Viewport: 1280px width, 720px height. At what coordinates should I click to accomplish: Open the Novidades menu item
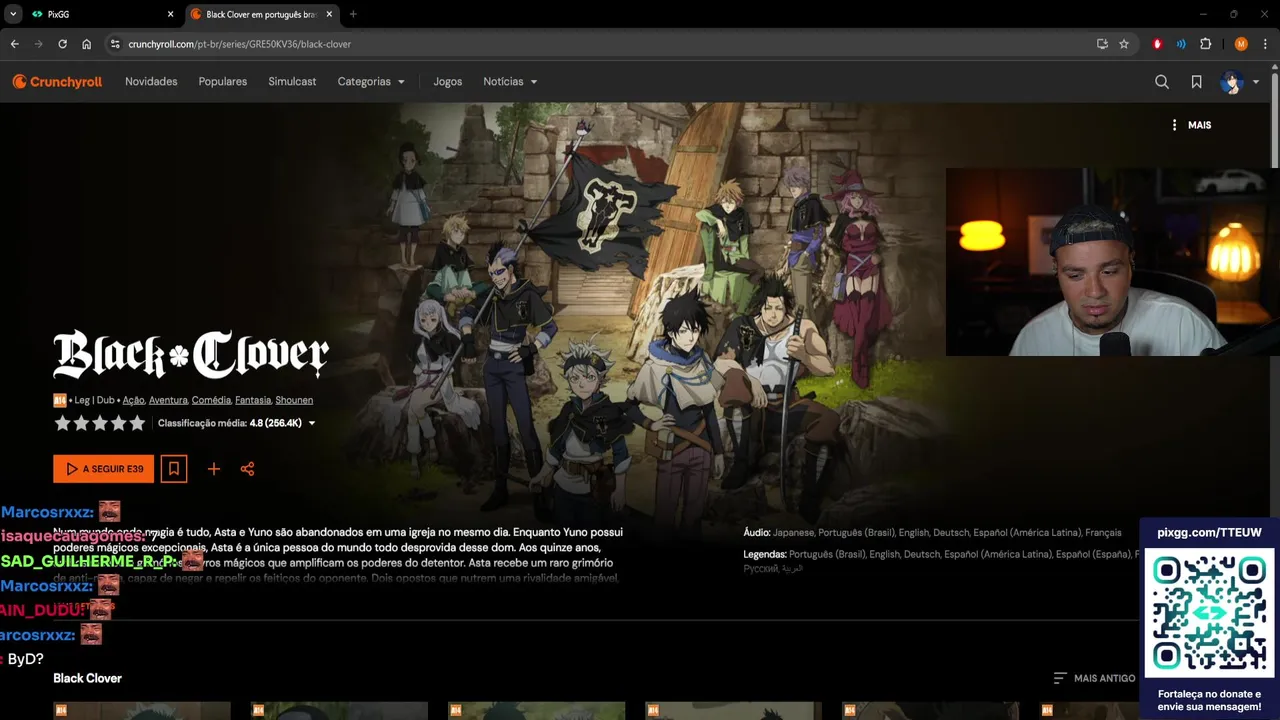[151, 82]
